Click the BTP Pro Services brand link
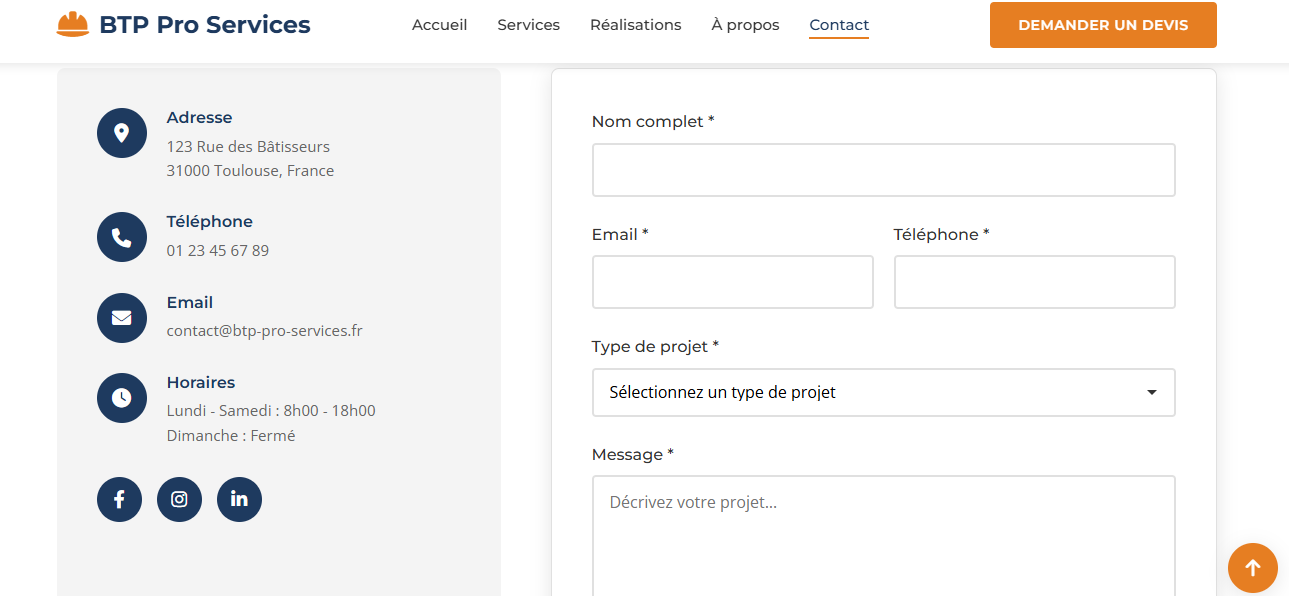The image size is (1289, 596). point(205,25)
